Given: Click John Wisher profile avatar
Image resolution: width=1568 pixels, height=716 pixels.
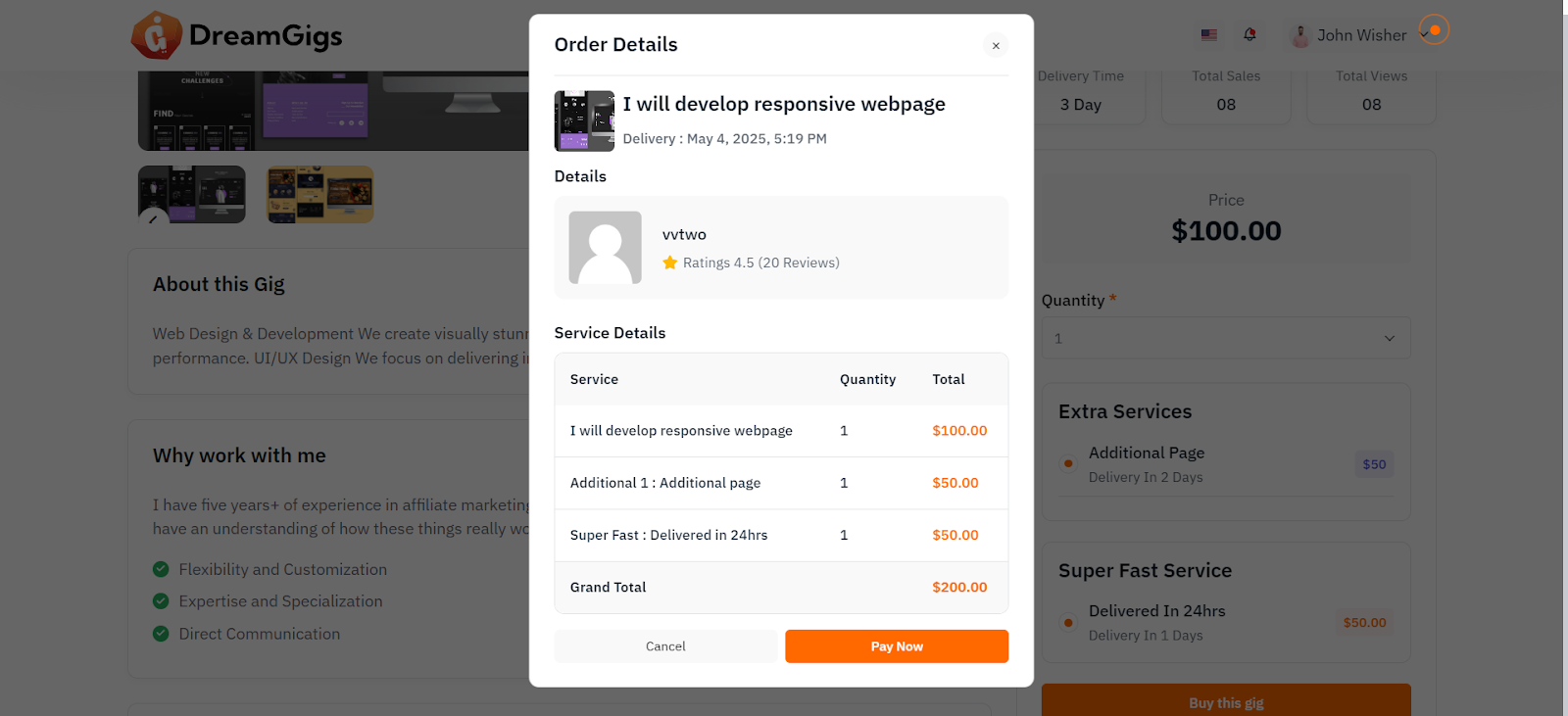Looking at the screenshot, I should (x=1300, y=36).
